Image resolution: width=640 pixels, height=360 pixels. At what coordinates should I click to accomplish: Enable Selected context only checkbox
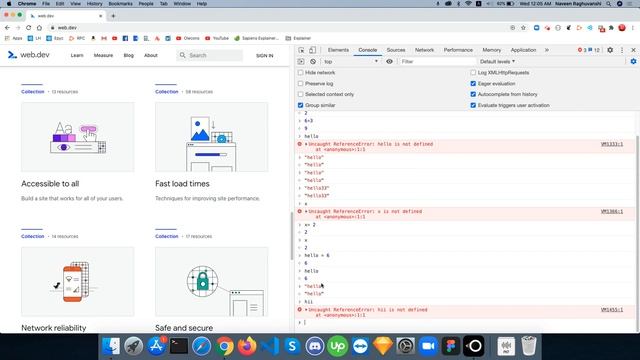301,94
